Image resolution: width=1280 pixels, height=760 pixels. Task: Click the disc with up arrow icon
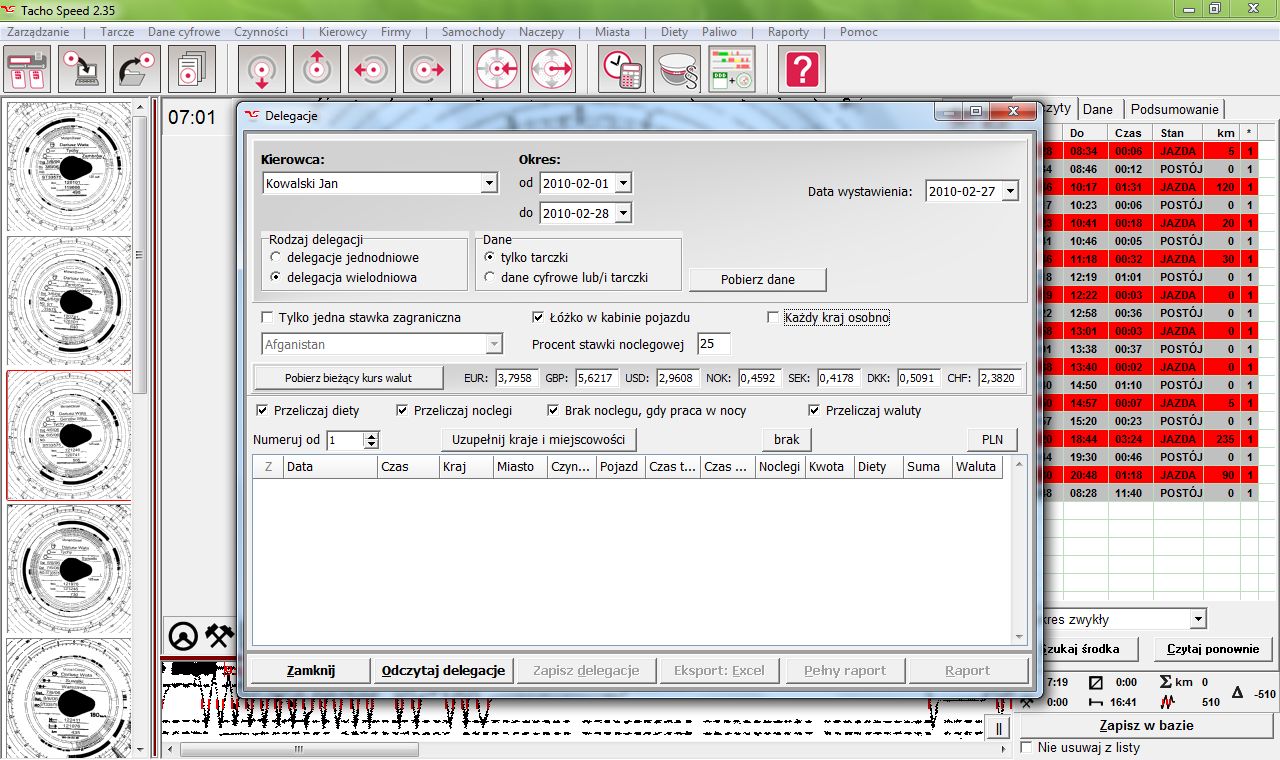coord(317,70)
